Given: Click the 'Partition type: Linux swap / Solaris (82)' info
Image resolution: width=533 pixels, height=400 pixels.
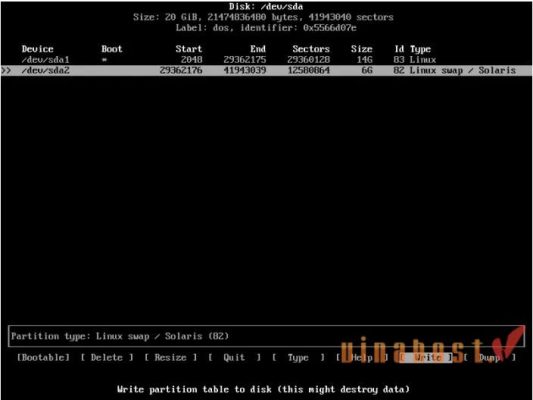Looking at the screenshot, I should coord(120,336).
